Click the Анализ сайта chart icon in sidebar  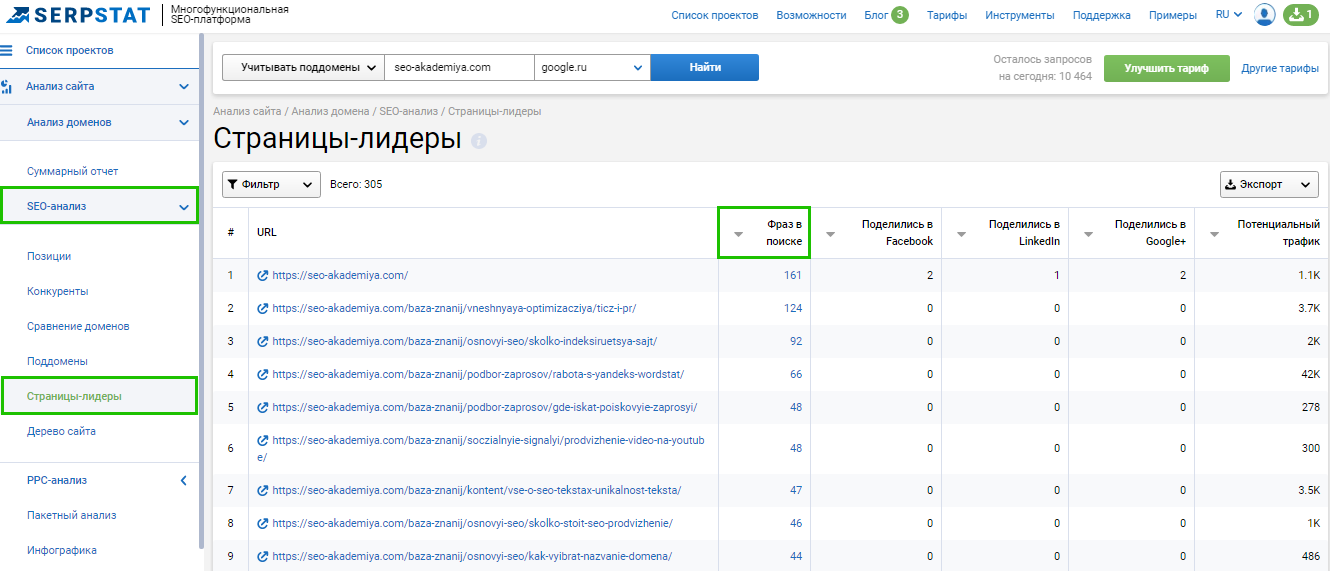(7, 87)
